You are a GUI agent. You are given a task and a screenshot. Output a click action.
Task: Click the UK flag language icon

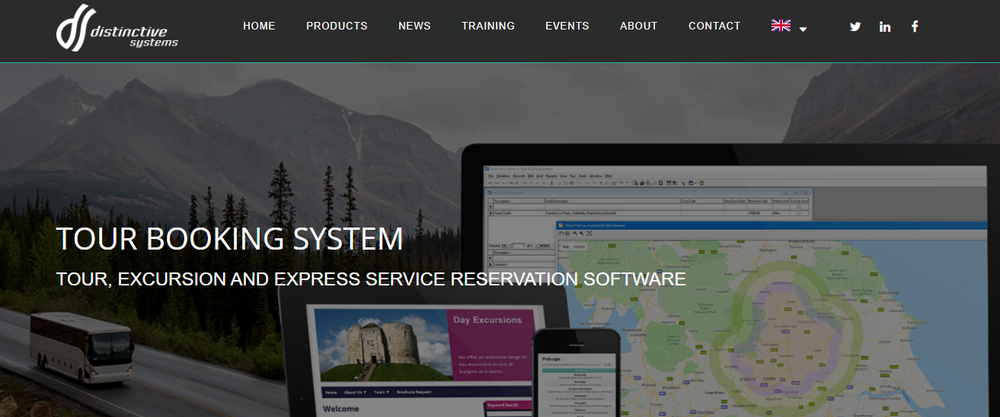pos(781,26)
